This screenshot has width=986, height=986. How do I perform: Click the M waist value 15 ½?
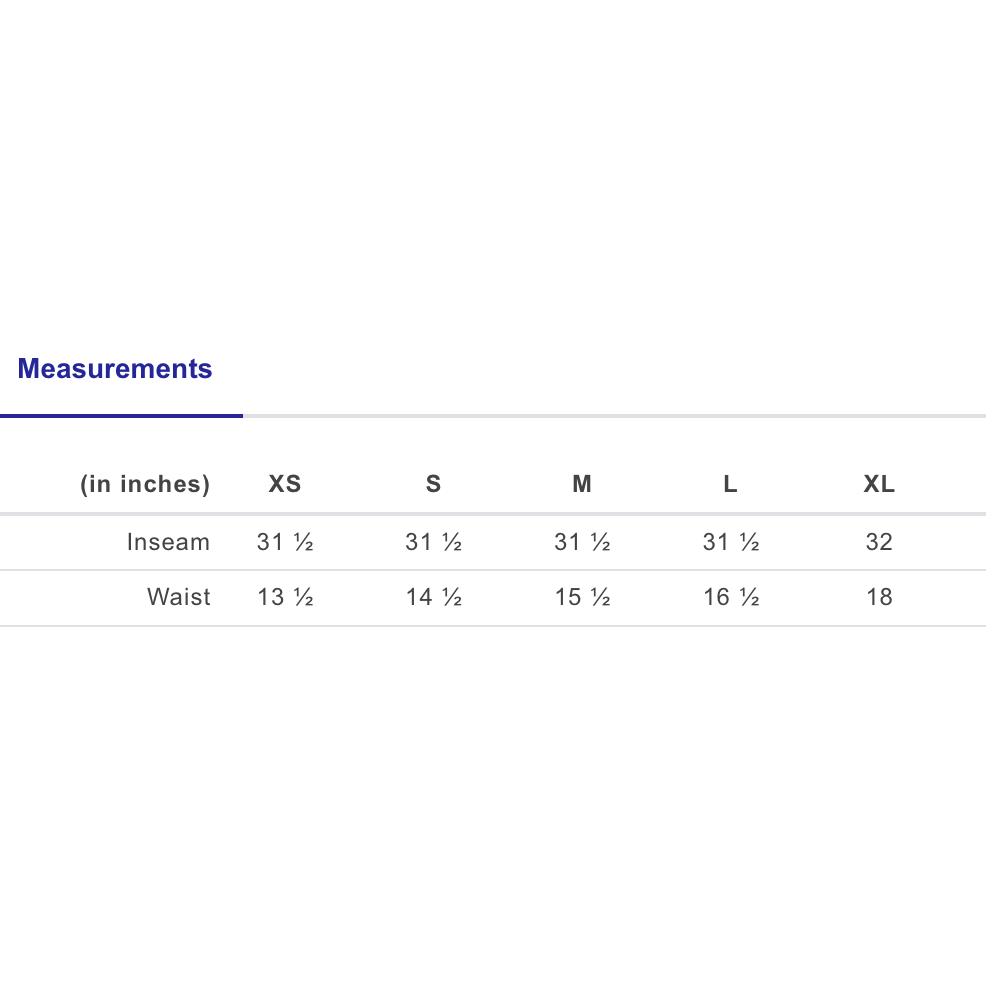(582, 597)
